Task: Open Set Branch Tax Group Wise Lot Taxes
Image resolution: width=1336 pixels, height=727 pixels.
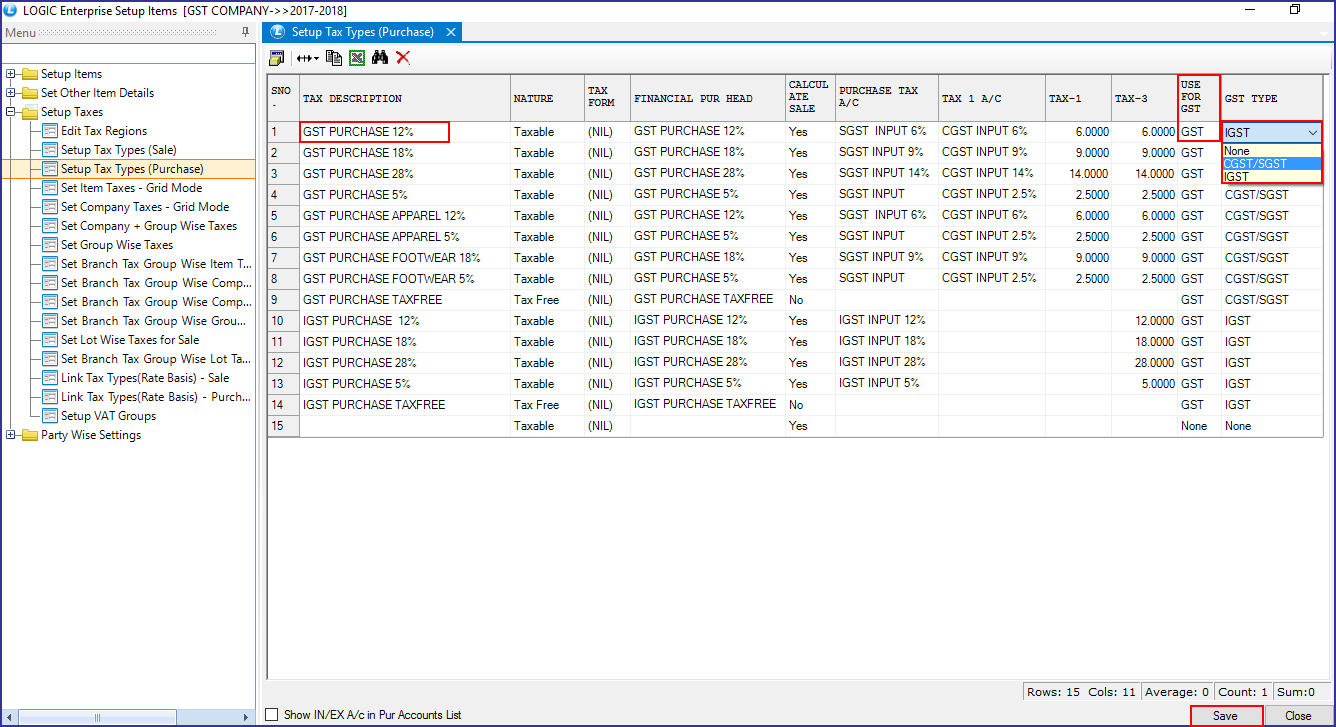Action: [x=156, y=359]
